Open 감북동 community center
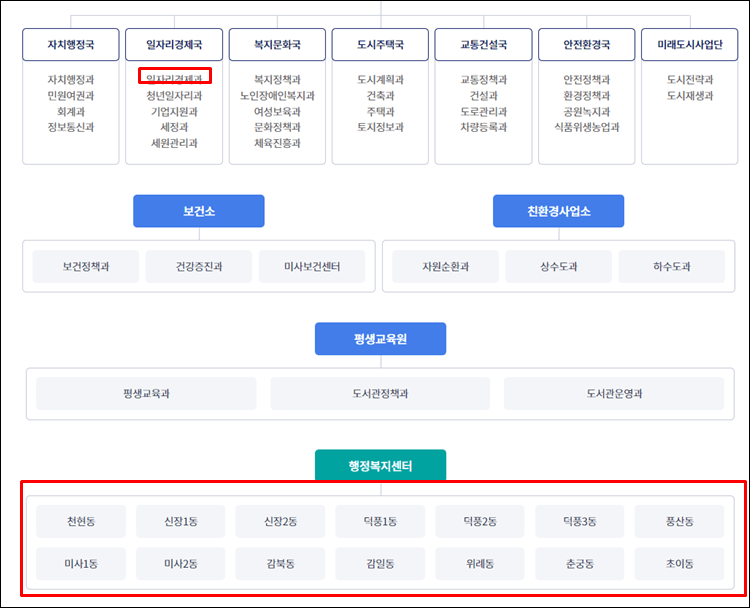The image size is (750, 608). click(x=280, y=564)
